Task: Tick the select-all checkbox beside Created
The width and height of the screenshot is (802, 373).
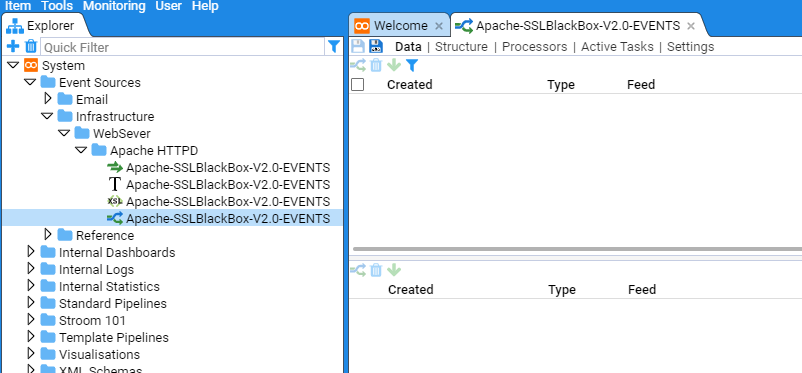Action: coord(358,84)
